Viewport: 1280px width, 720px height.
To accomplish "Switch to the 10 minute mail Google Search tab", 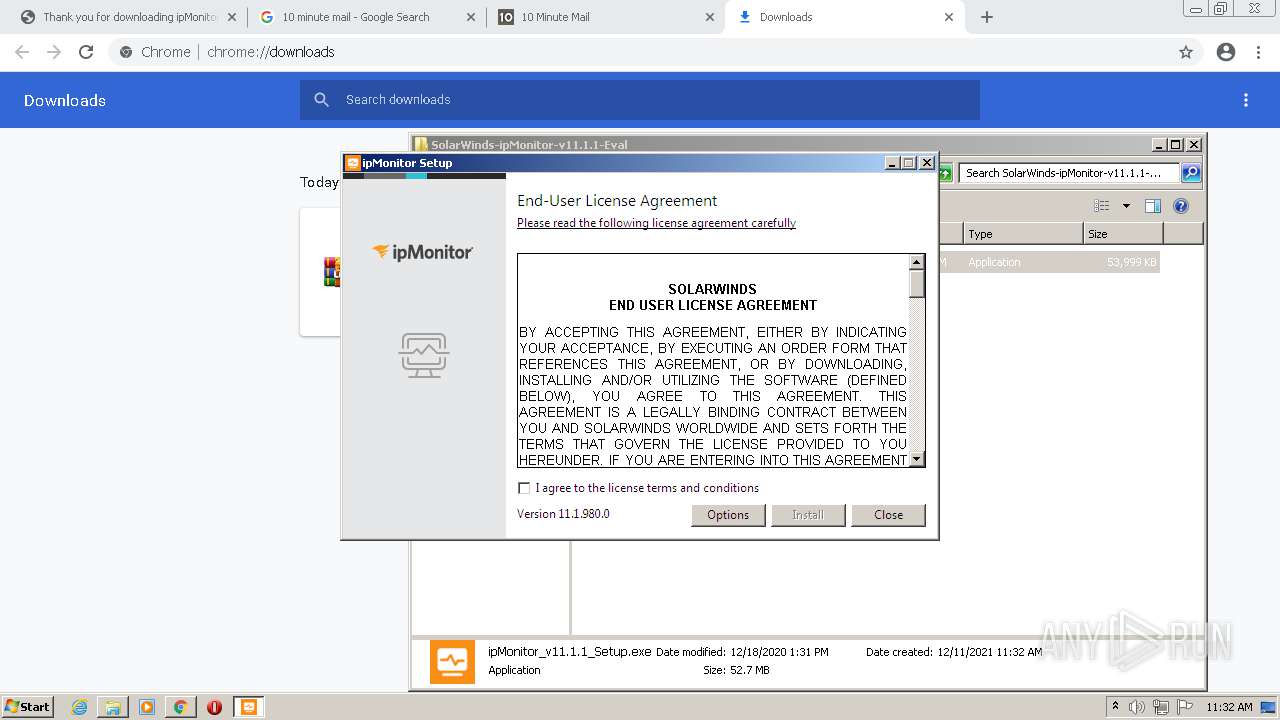I will coord(366,17).
